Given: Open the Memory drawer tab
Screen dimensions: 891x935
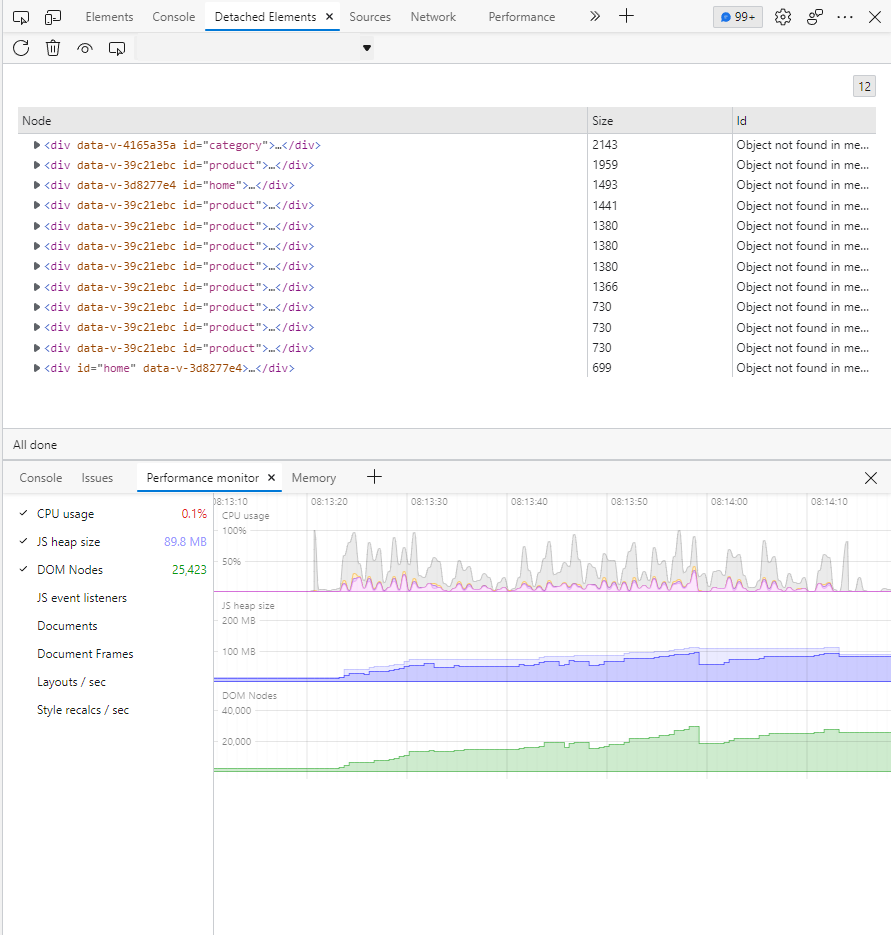Looking at the screenshot, I should 314,477.
